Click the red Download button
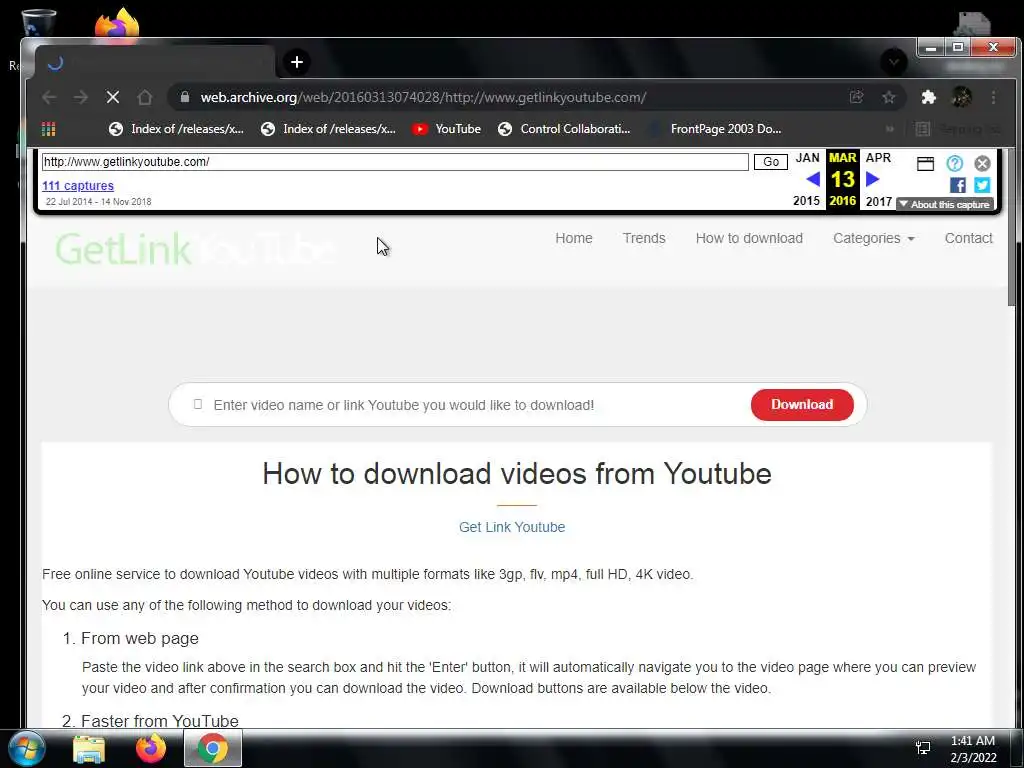 pos(802,405)
